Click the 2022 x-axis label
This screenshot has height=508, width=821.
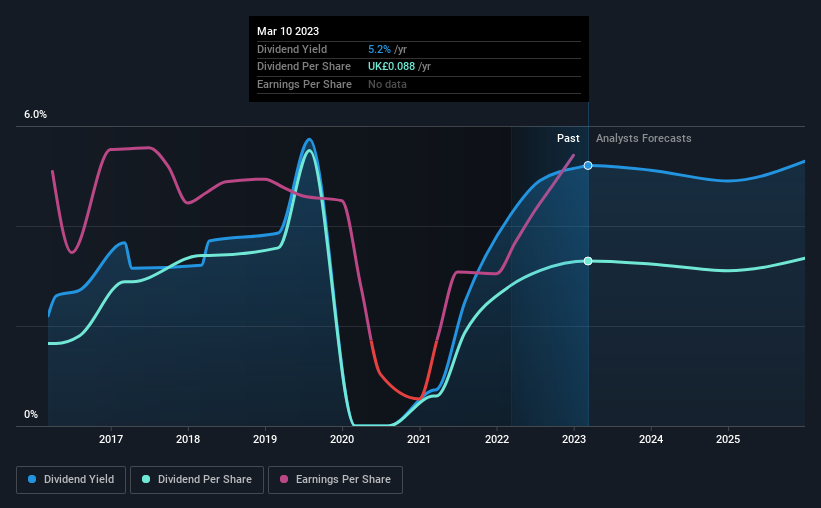(x=497, y=439)
